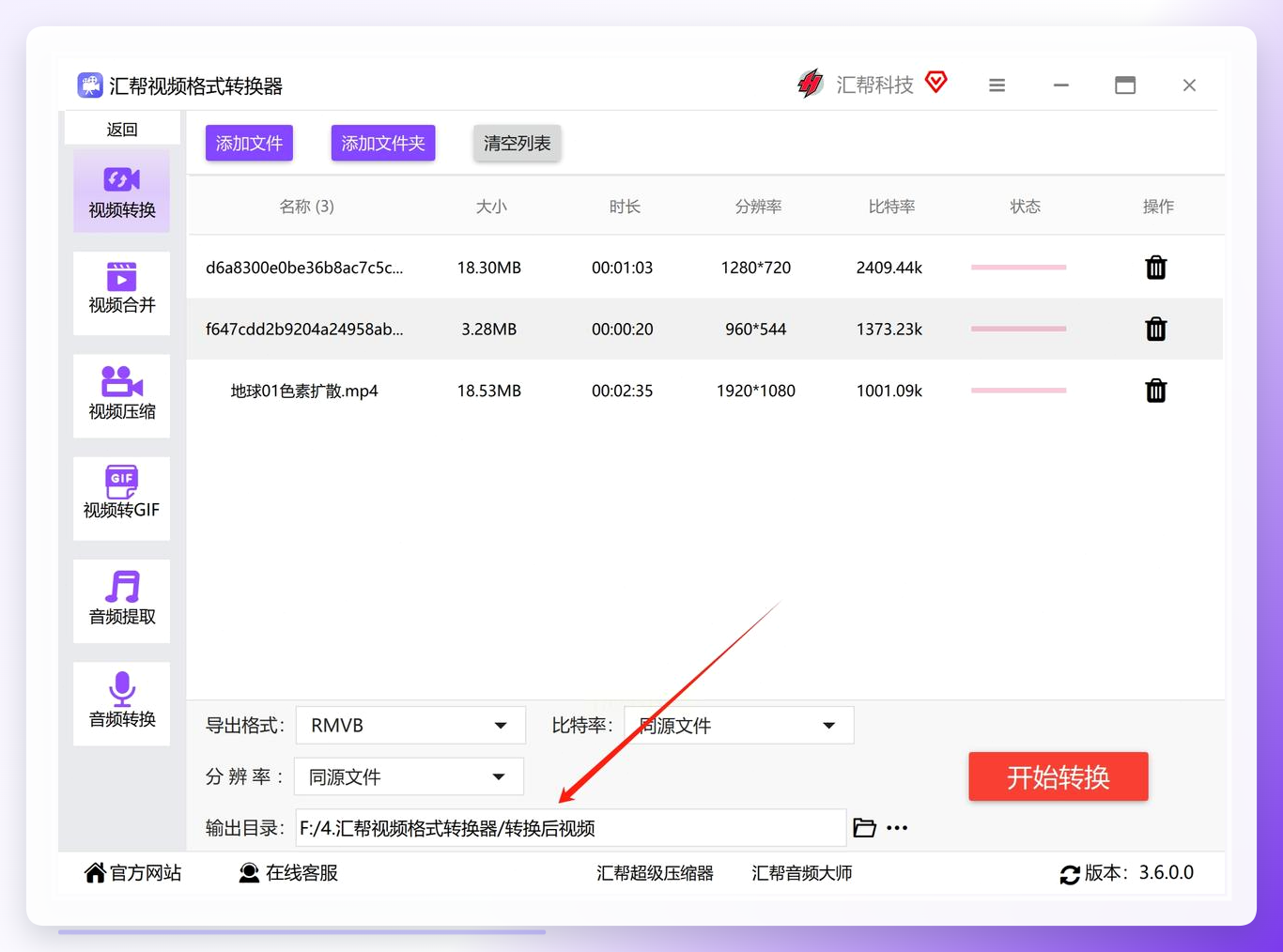
Task: Open 在线客服 online support
Action: (288, 873)
